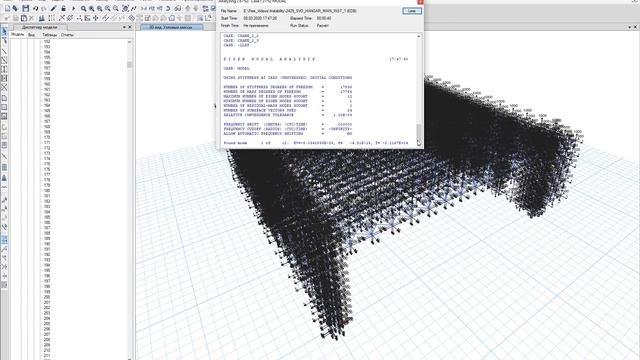Select the draw frame line tool
Viewport: 640px width, 360px height.
click(x=4, y=51)
